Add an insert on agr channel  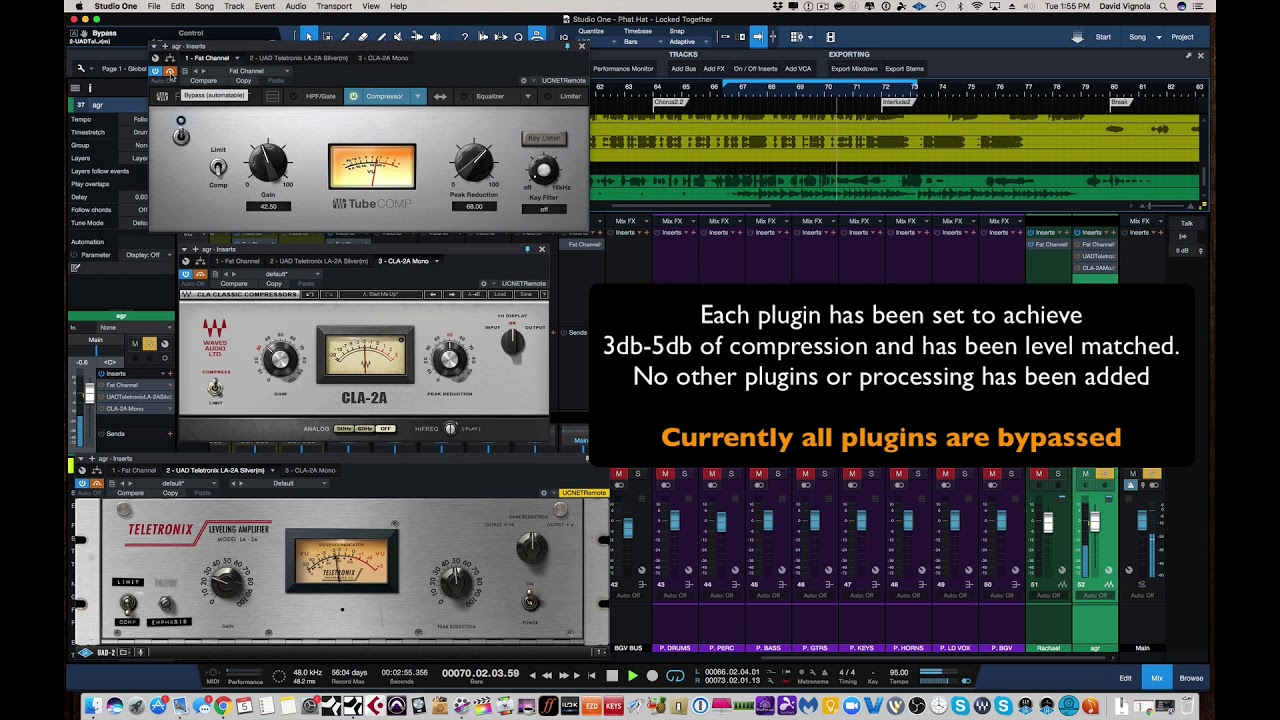pos(169,374)
